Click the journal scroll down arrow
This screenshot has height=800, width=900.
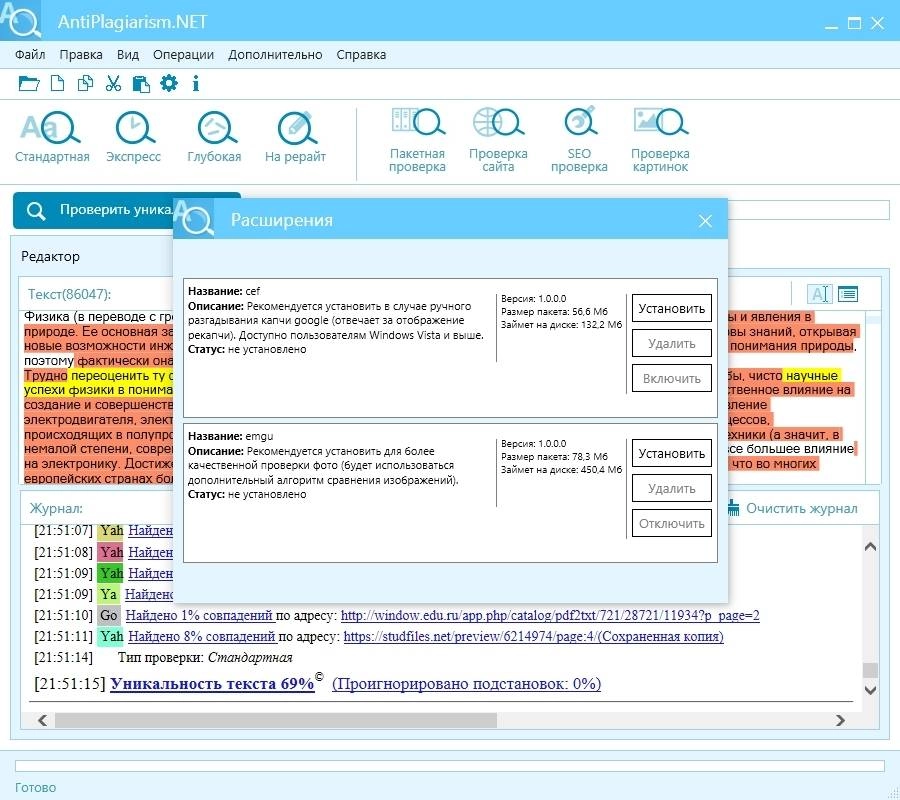870,690
